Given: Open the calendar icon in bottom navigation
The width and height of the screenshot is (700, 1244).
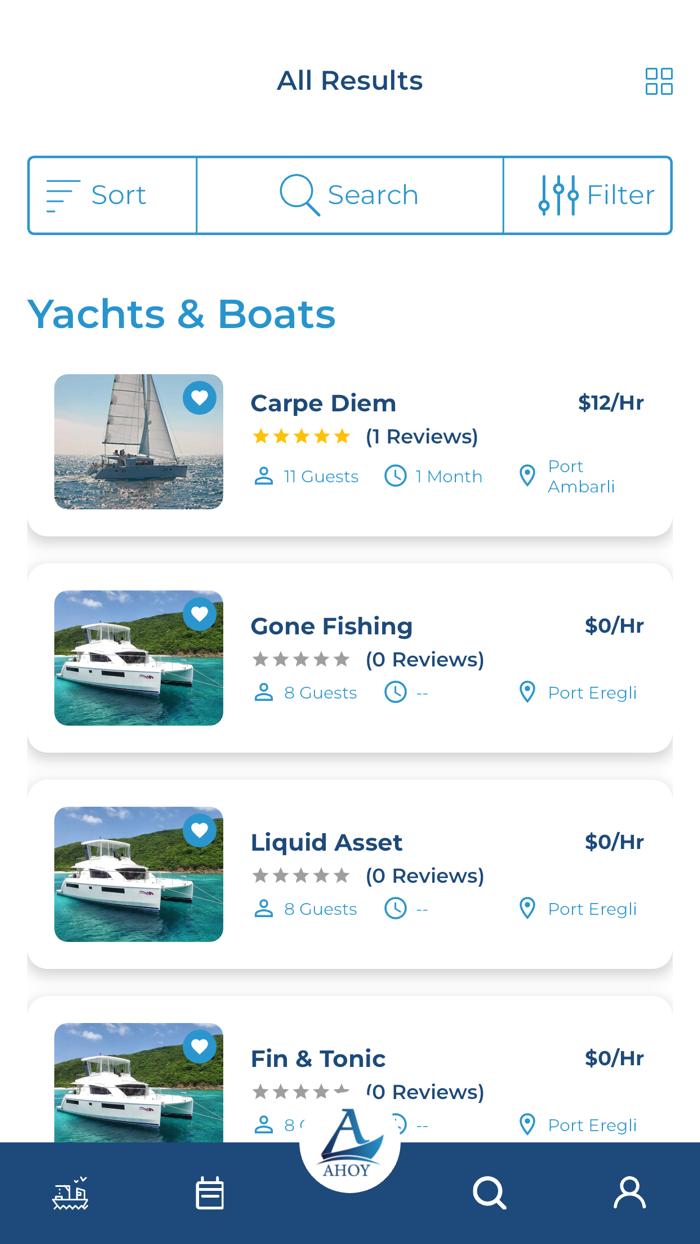Looking at the screenshot, I should (x=209, y=1192).
